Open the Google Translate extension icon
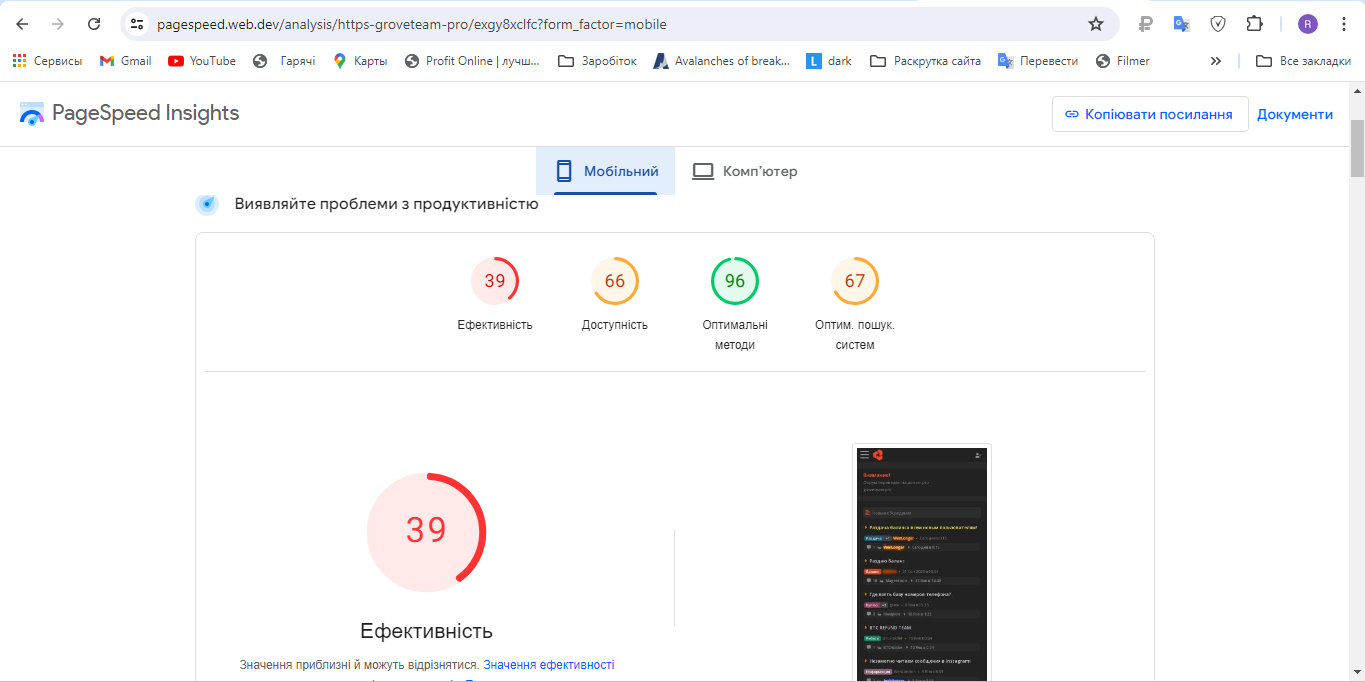 pyautogui.click(x=1181, y=24)
